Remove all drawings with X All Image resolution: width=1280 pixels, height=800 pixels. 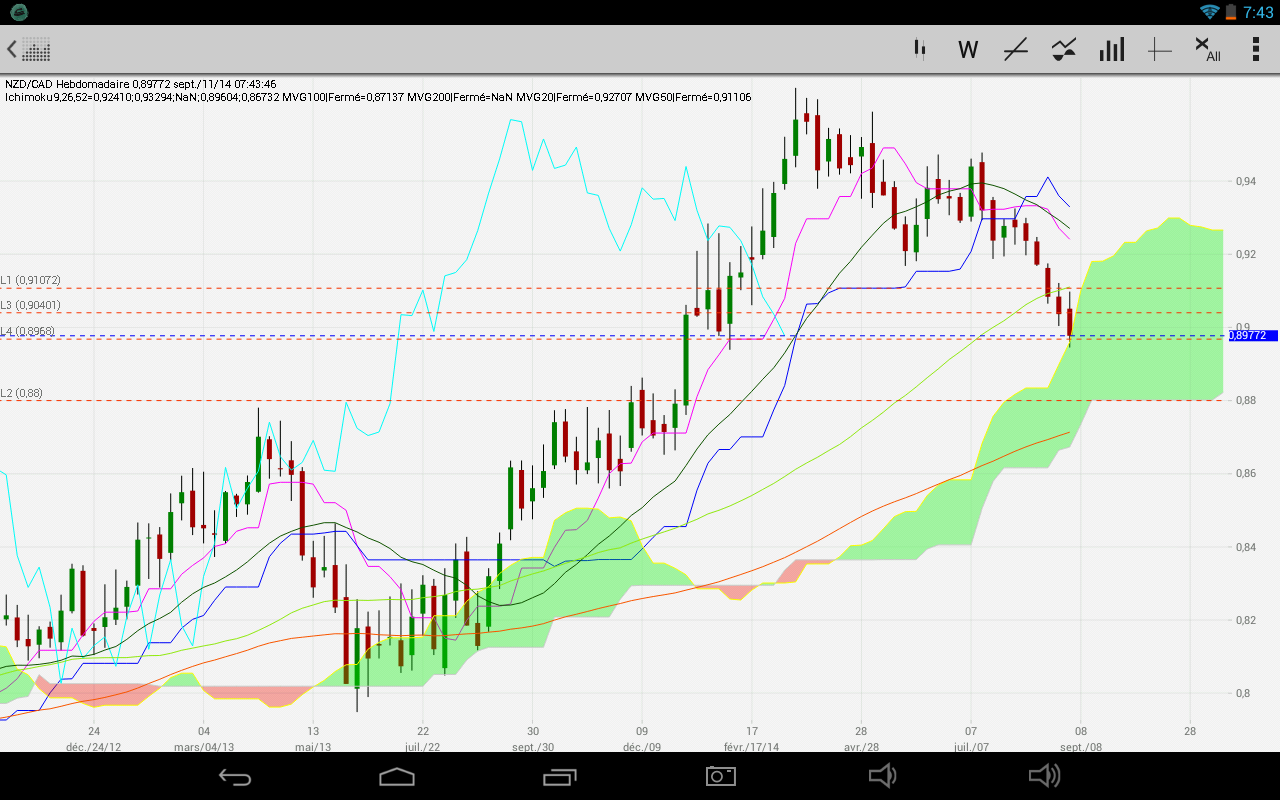pyautogui.click(x=1207, y=49)
